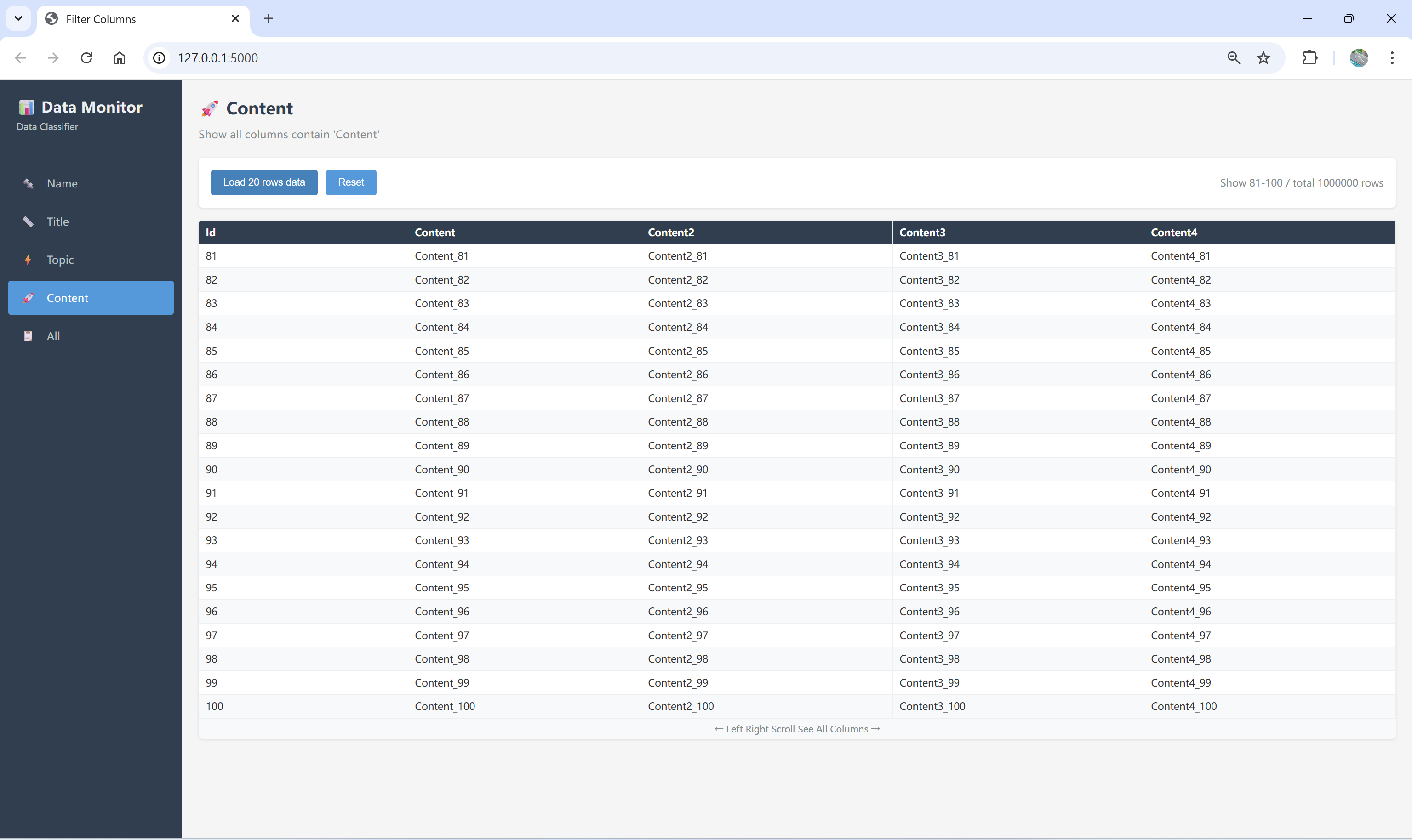Click the clipboard icon next to All
1412x840 pixels.
coord(28,336)
